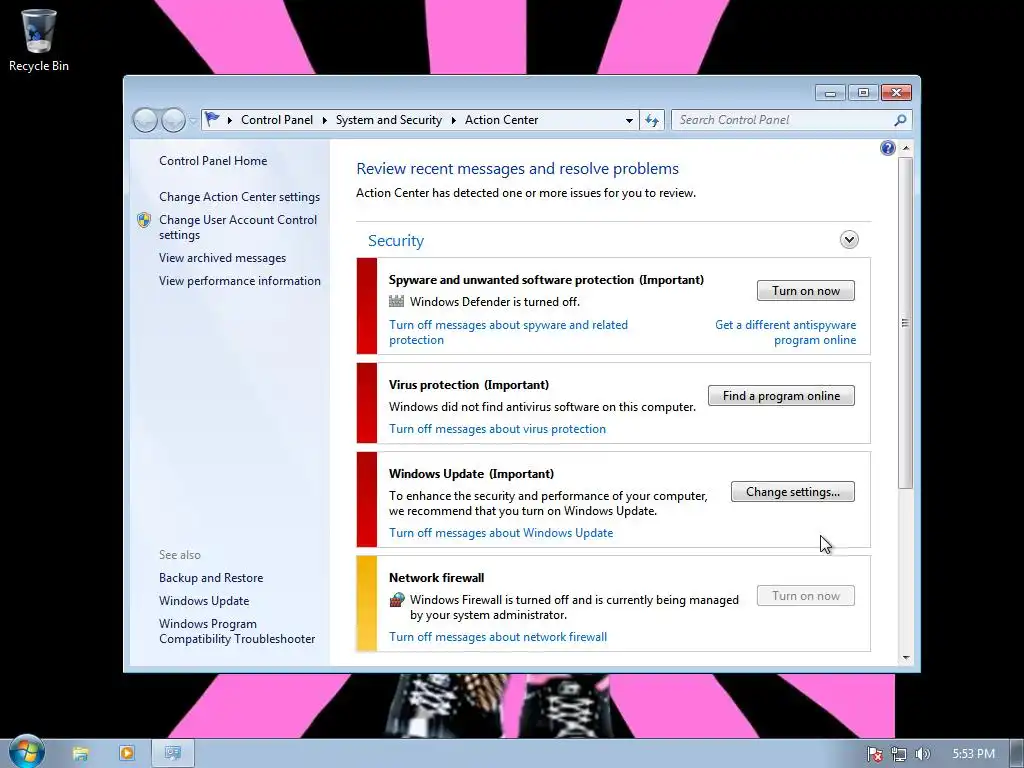Click Change settings button for Windows Update
This screenshot has height=768, width=1024.
click(793, 492)
